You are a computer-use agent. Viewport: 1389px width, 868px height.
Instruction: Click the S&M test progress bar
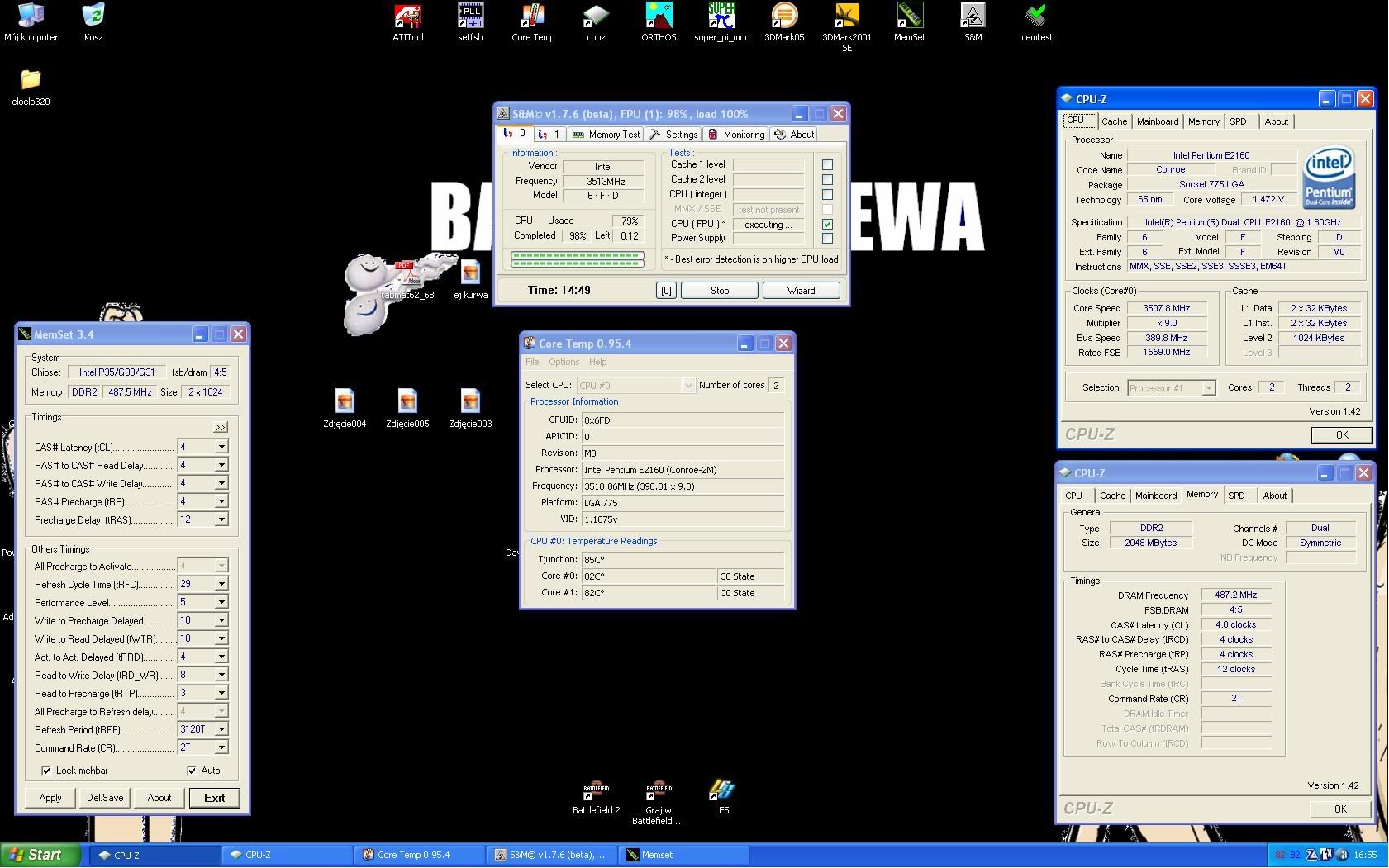[578, 260]
